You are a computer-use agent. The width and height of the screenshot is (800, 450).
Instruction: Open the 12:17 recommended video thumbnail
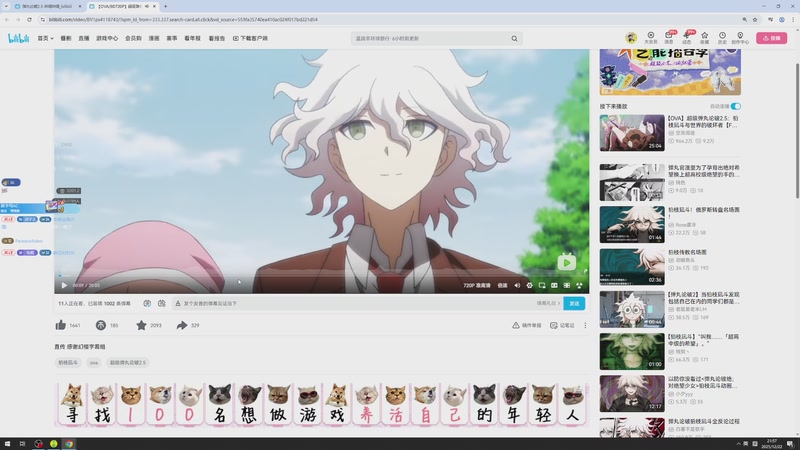[x=632, y=394]
